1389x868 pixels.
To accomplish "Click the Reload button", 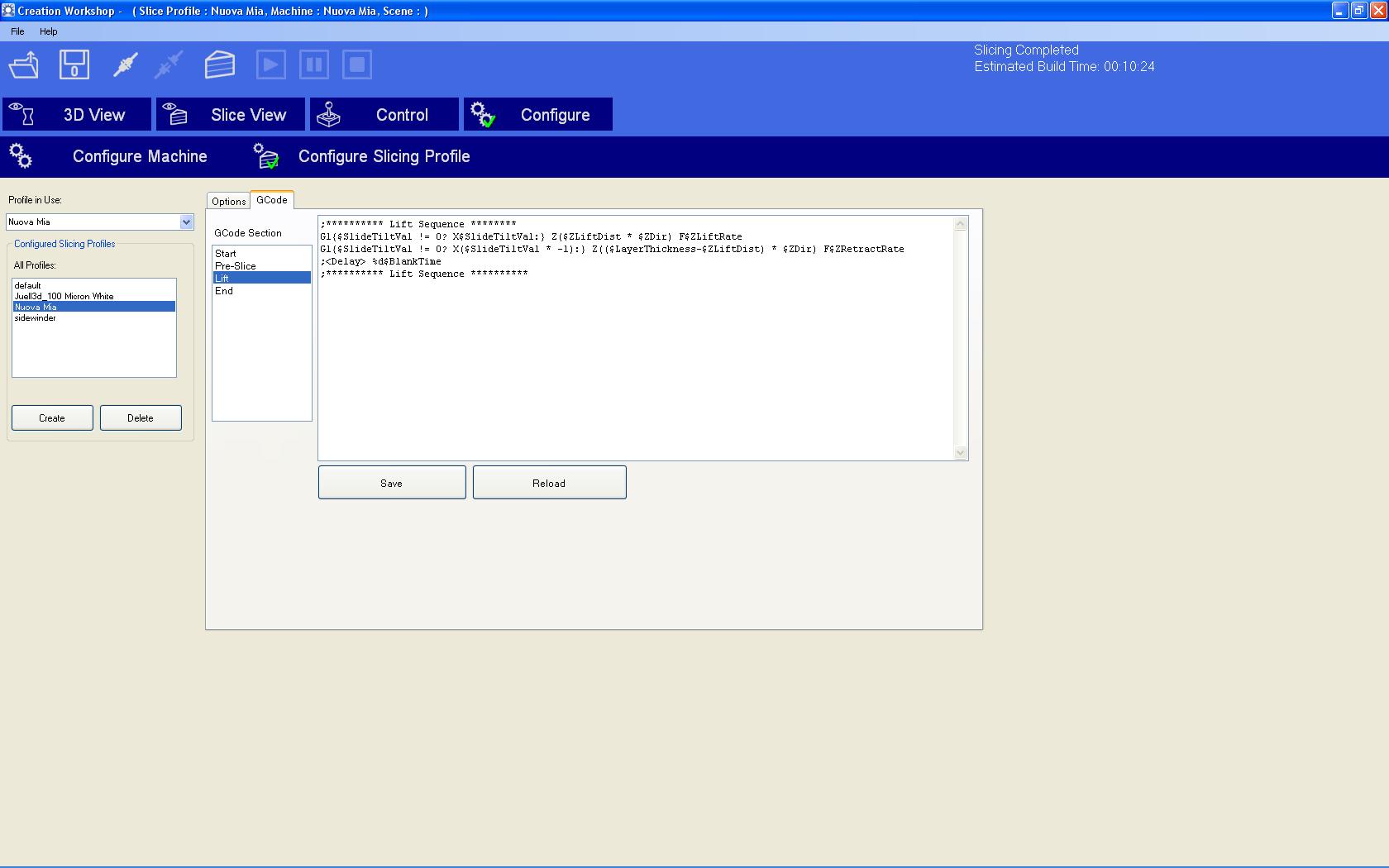I will point(549,483).
